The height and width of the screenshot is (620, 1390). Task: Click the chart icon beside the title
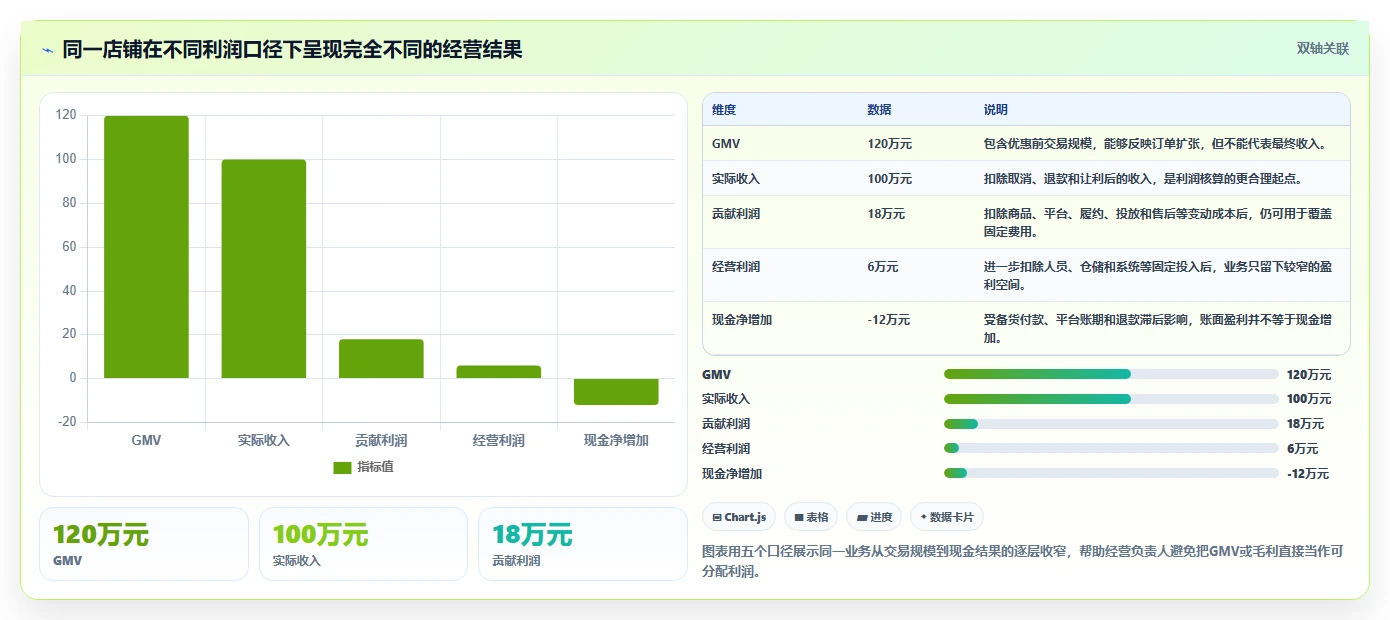click(x=47, y=50)
